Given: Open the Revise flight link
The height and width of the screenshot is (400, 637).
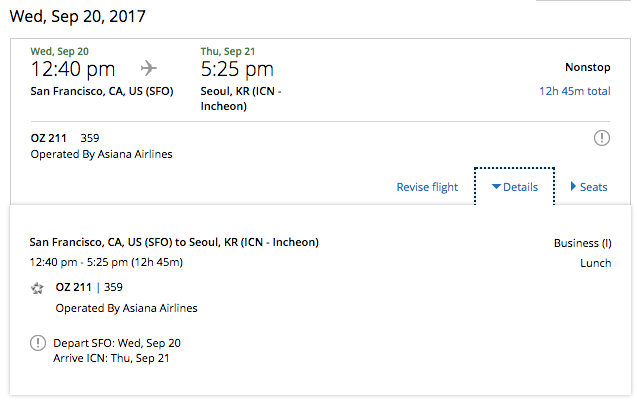Looking at the screenshot, I should click(x=427, y=187).
